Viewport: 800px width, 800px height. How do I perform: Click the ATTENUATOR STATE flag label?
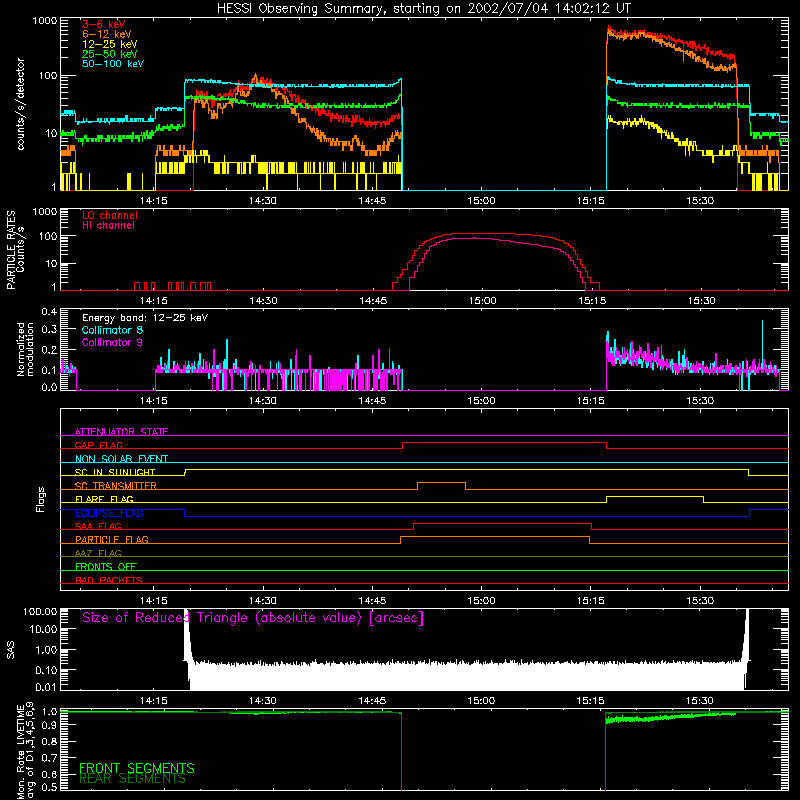[121, 432]
